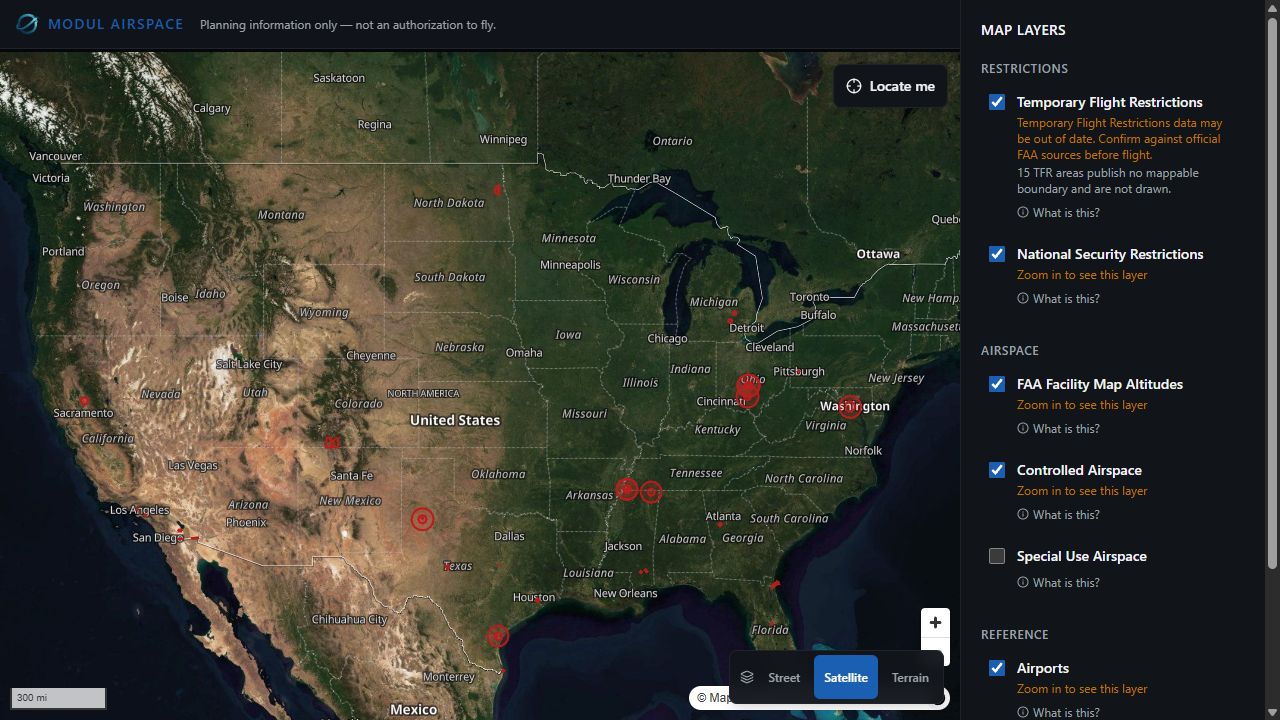Select the TFR circle near Sacramento
1280x720 pixels.
(x=84, y=401)
